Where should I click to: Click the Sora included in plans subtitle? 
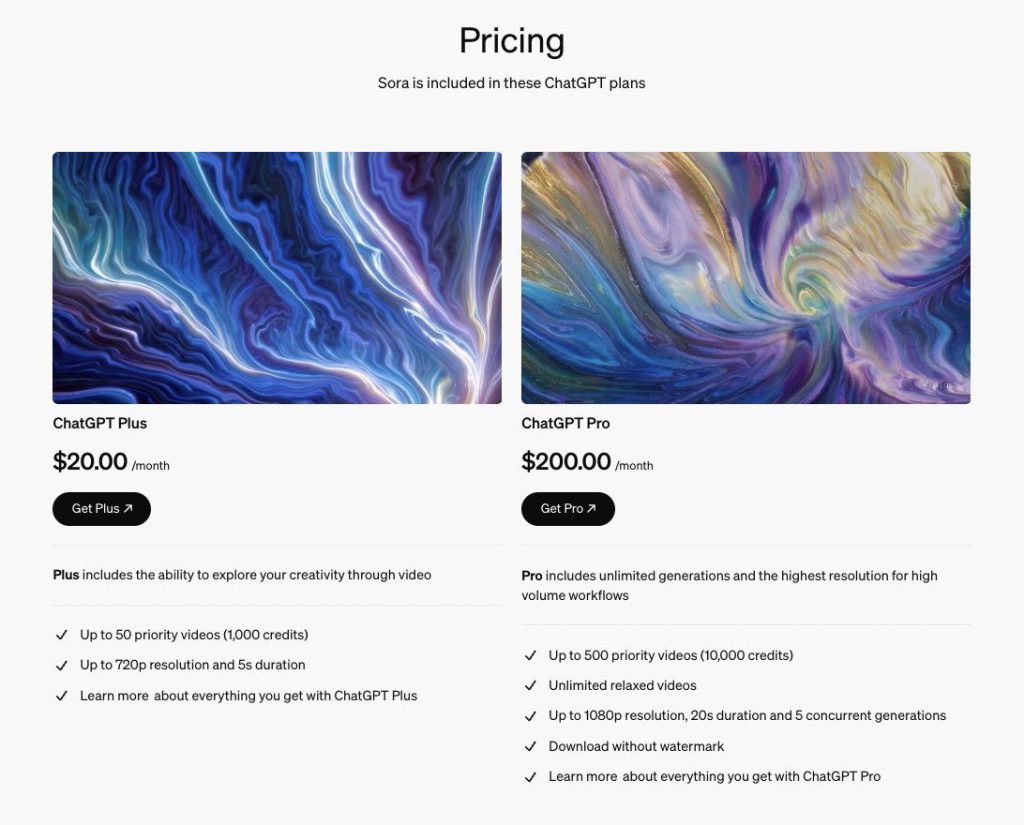pos(511,83)
